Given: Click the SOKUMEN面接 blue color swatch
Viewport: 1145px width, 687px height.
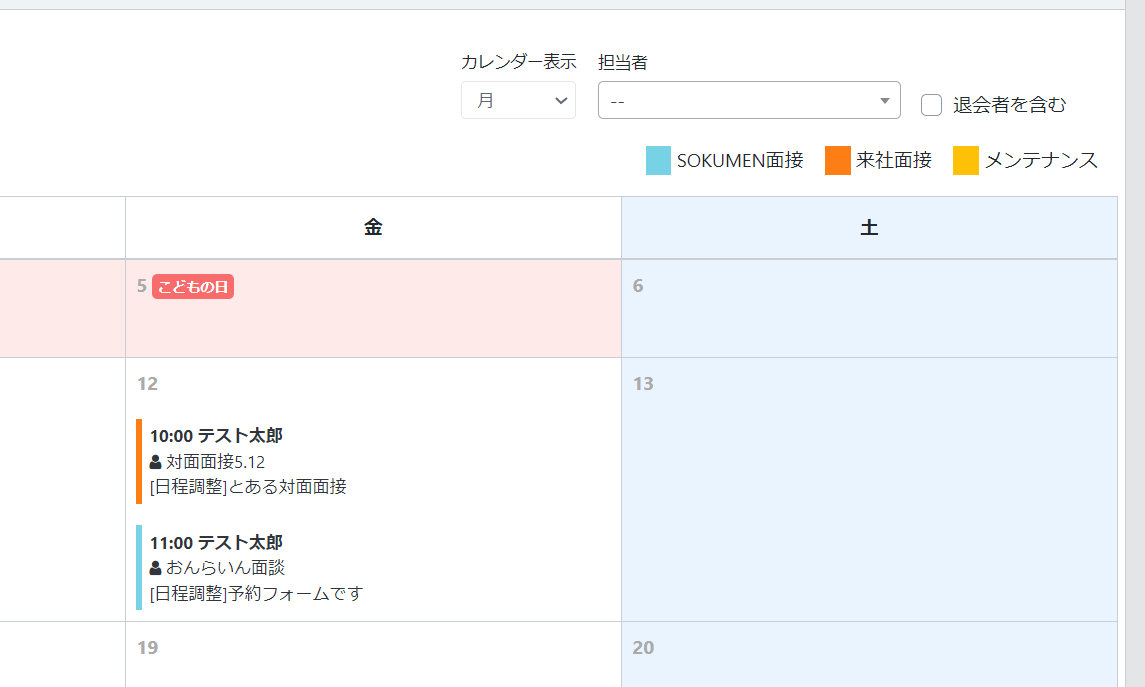Looking at the screenshot, I should [658, 160].
